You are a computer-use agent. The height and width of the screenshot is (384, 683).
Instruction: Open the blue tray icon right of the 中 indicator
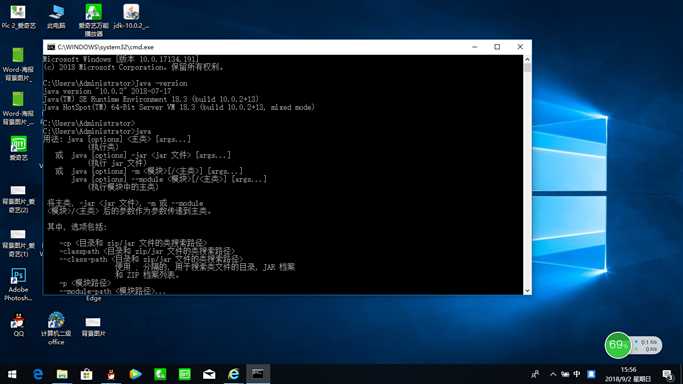pyautogui.click(x=591, y=374)
